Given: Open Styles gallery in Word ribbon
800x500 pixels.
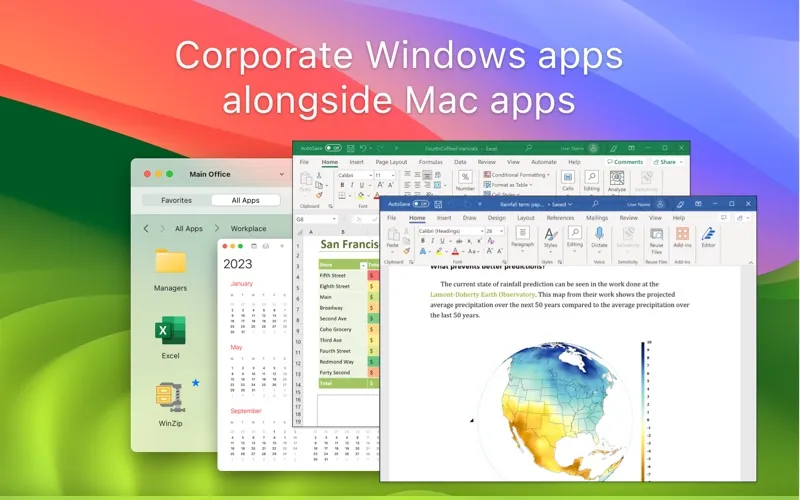Looking at the screenshot, I should tap(550, 238).
